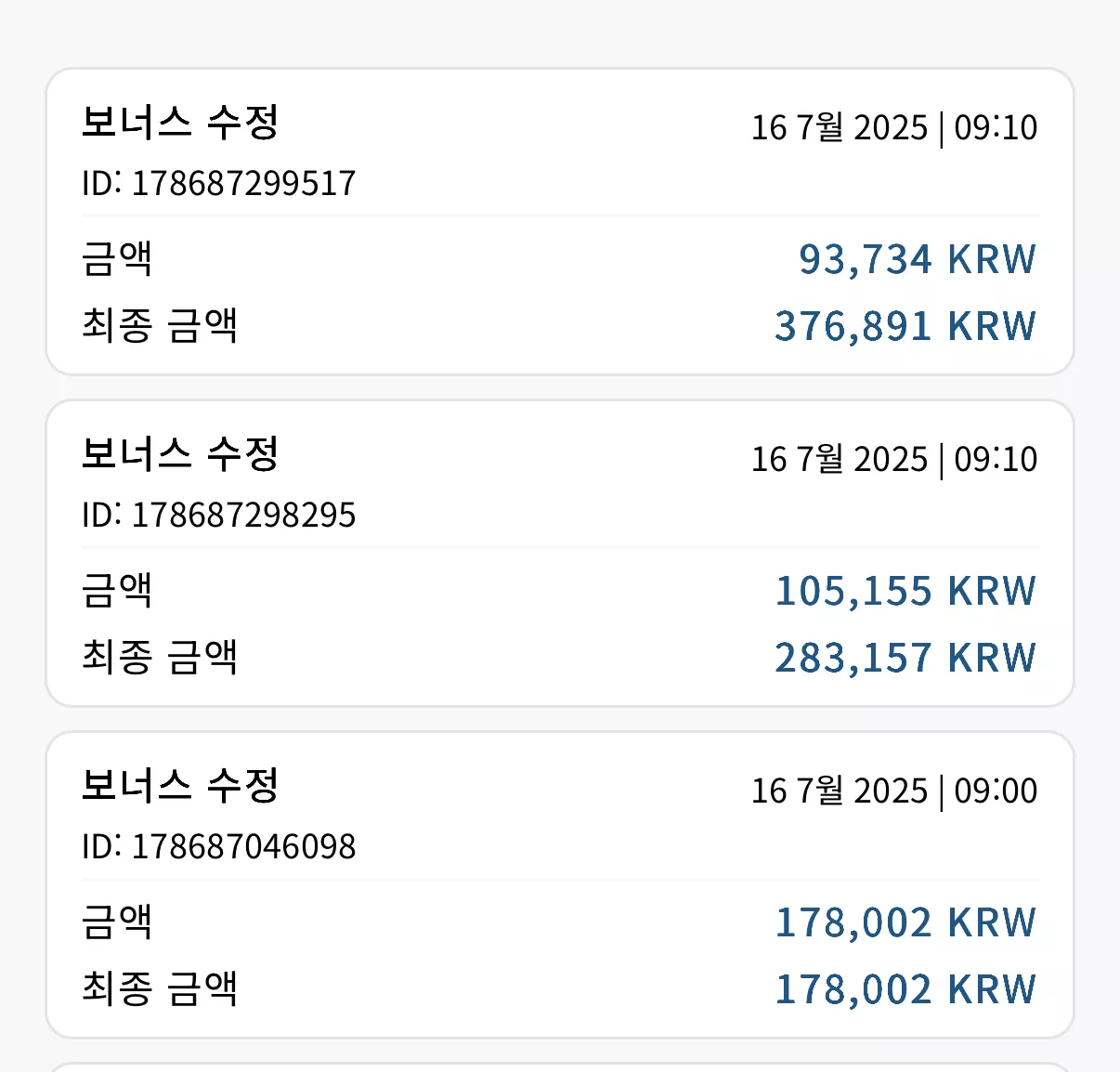Tap the 178,002 KRW 금액 value
1120x1072 pixels.
(x=905, y=922)
